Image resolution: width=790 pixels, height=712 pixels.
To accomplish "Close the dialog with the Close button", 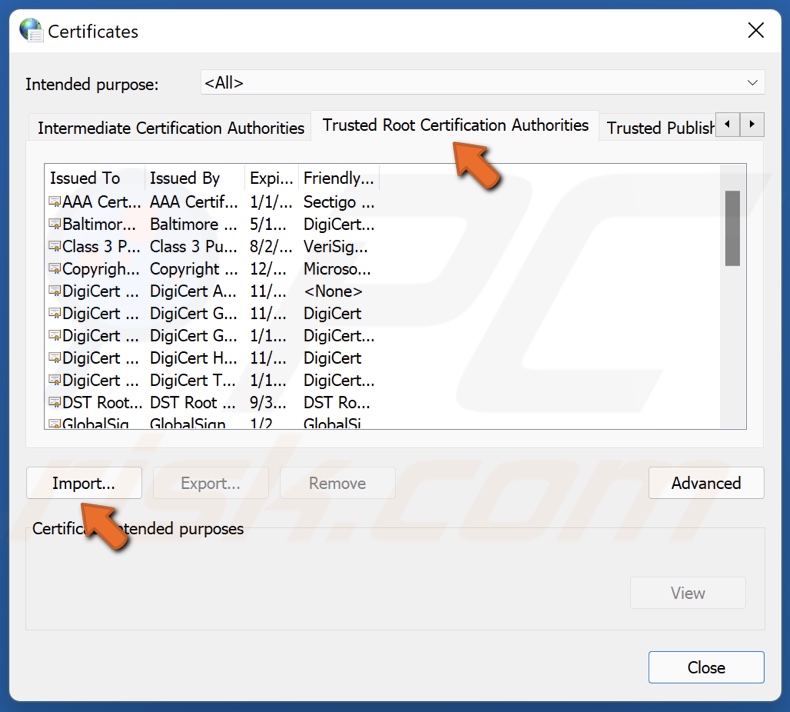I will pyautogui.click(x=706, y=668).
